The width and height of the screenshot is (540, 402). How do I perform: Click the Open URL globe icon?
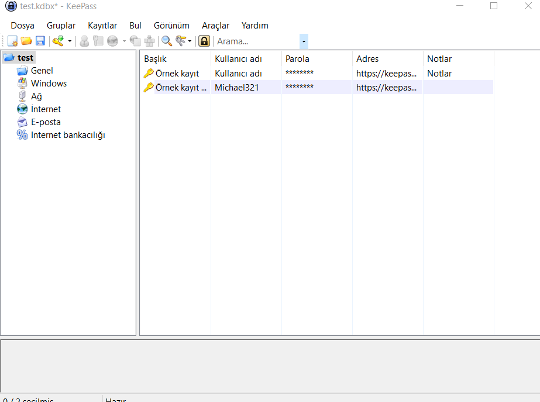click(113, 41)
